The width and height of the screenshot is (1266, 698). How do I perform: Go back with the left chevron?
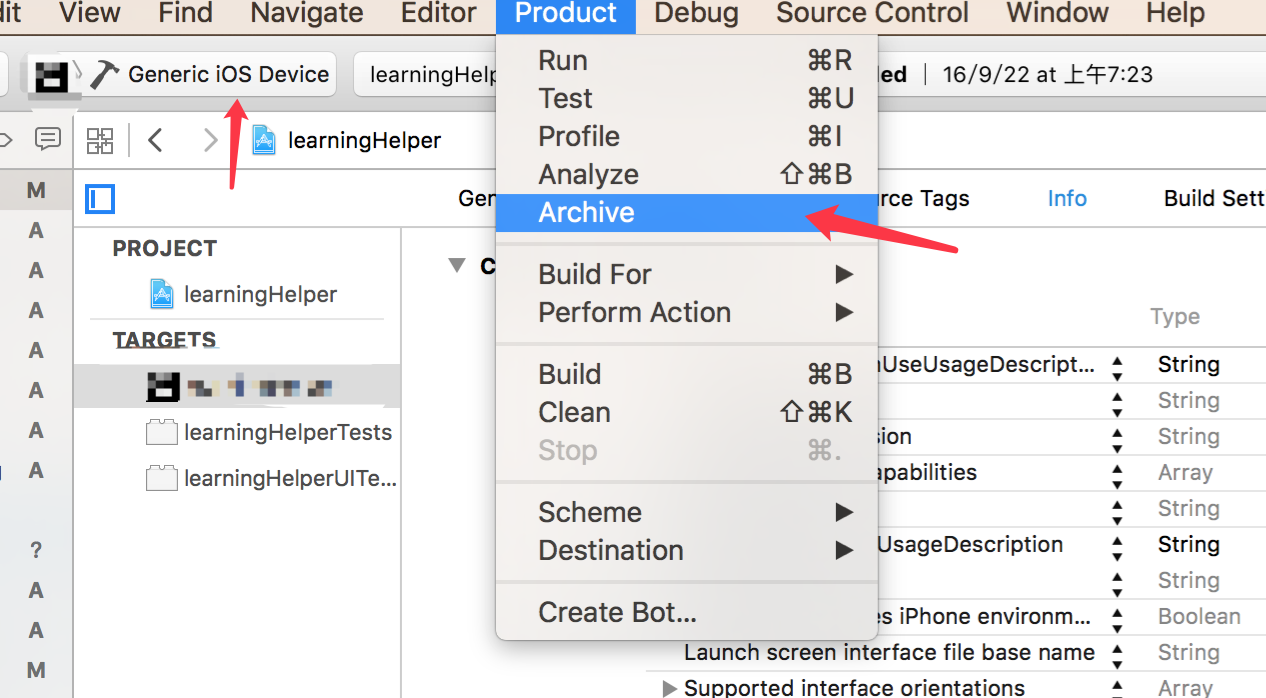click(x=155, y=140)
